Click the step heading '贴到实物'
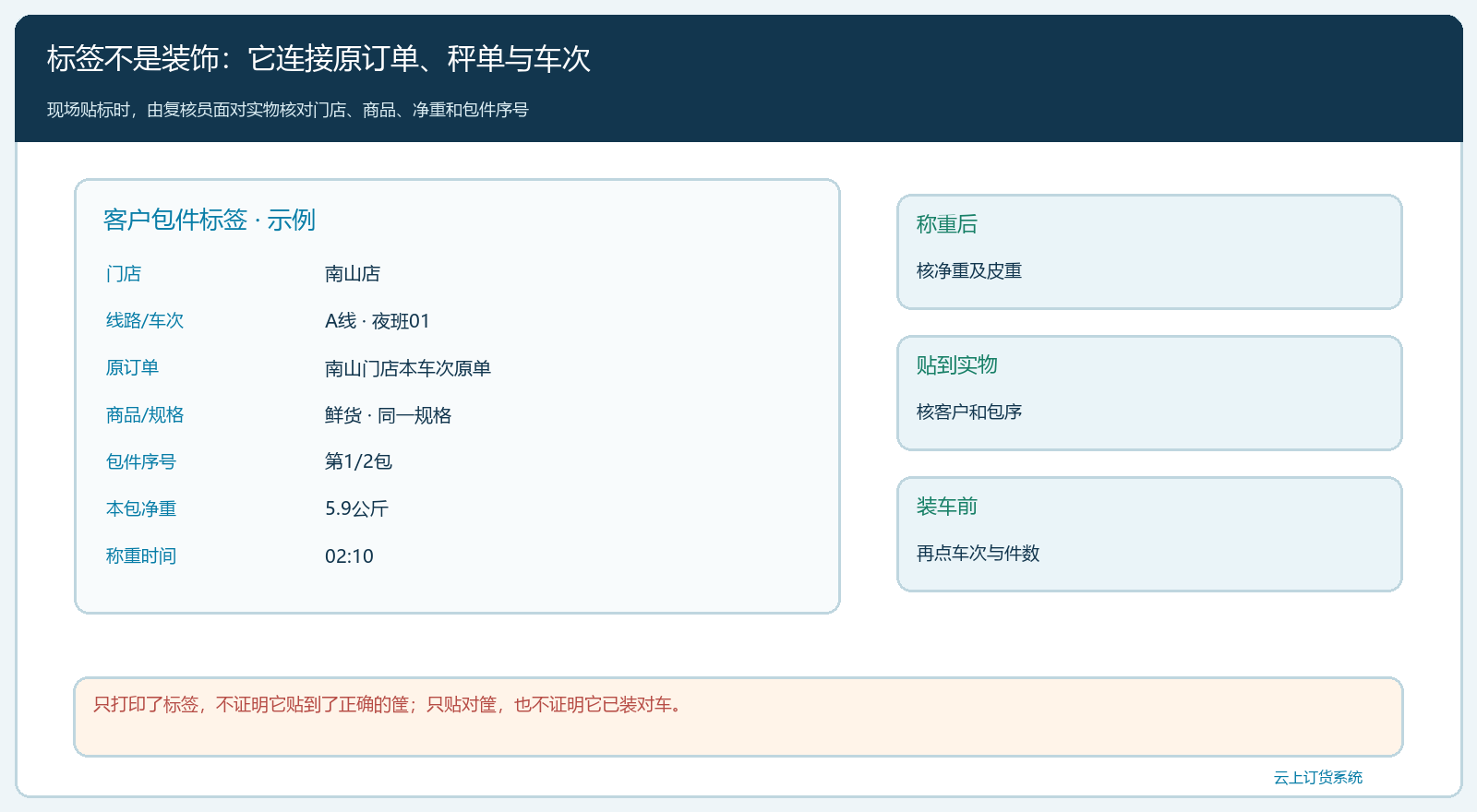1477x812 pixels. 957,365
